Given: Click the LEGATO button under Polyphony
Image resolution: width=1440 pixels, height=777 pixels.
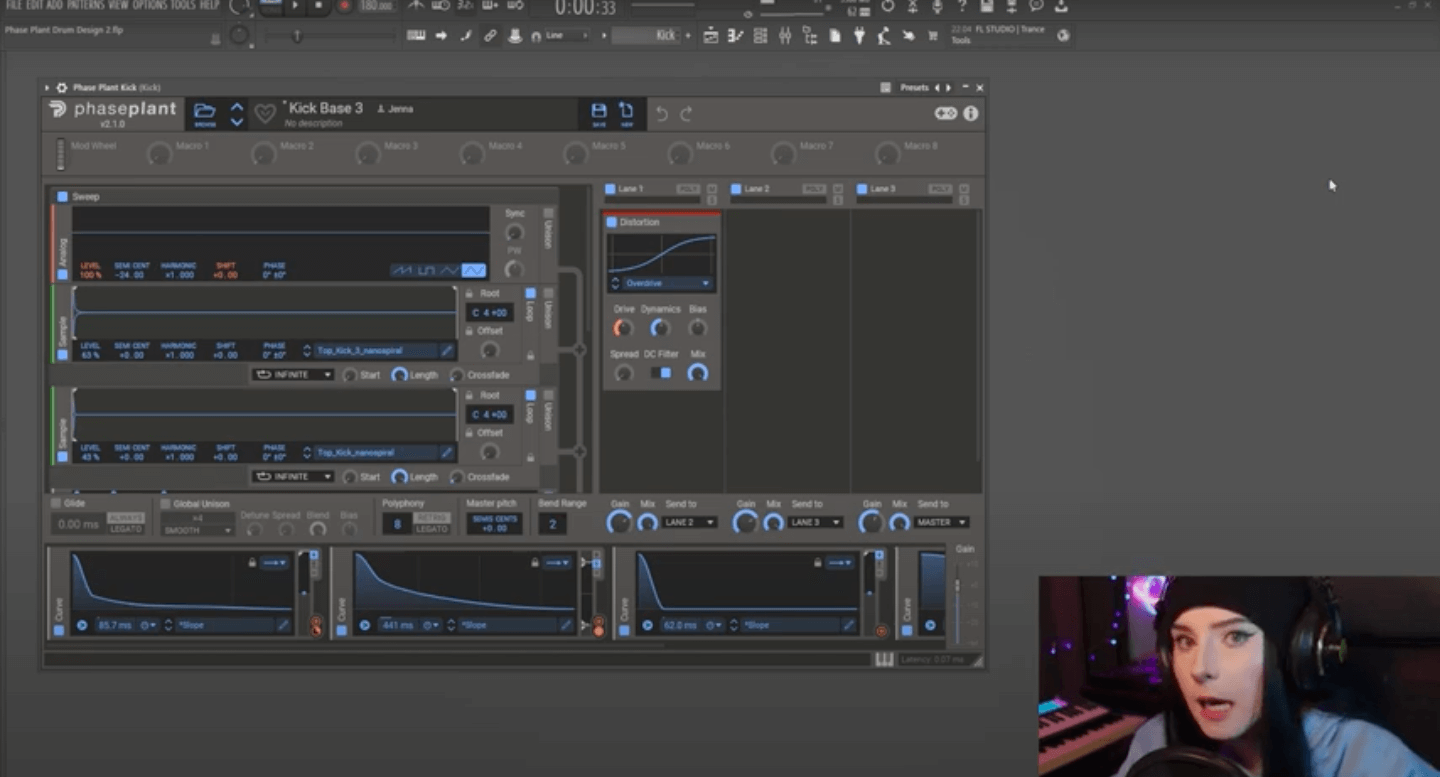Looking at the screenshot, I should tap(431, 529).
